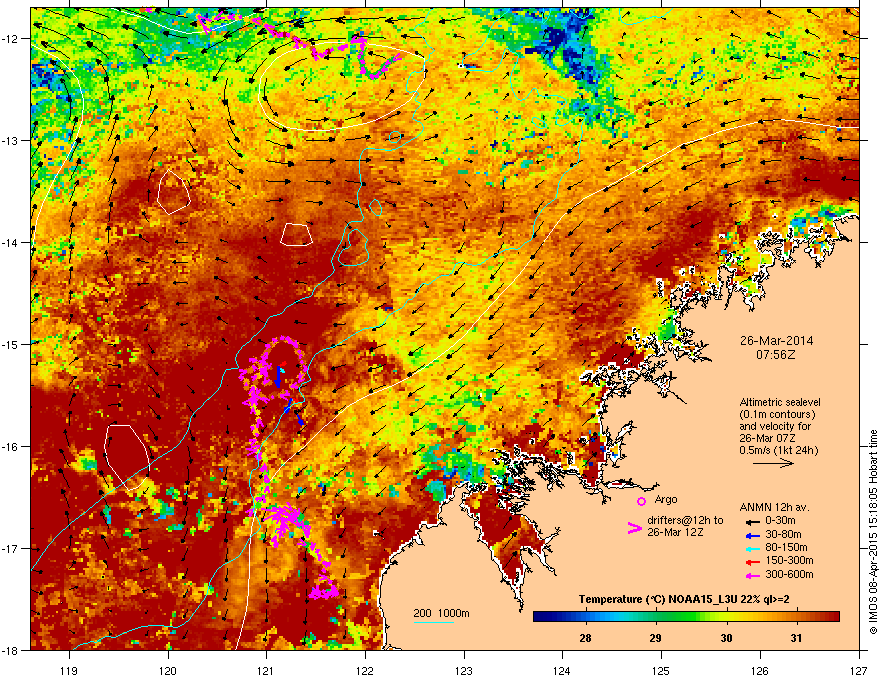This screenshot has width=880, height=680.
Task: Click the blue ANMN current arrow inside drifter loop
Action: tap(278, 378)
